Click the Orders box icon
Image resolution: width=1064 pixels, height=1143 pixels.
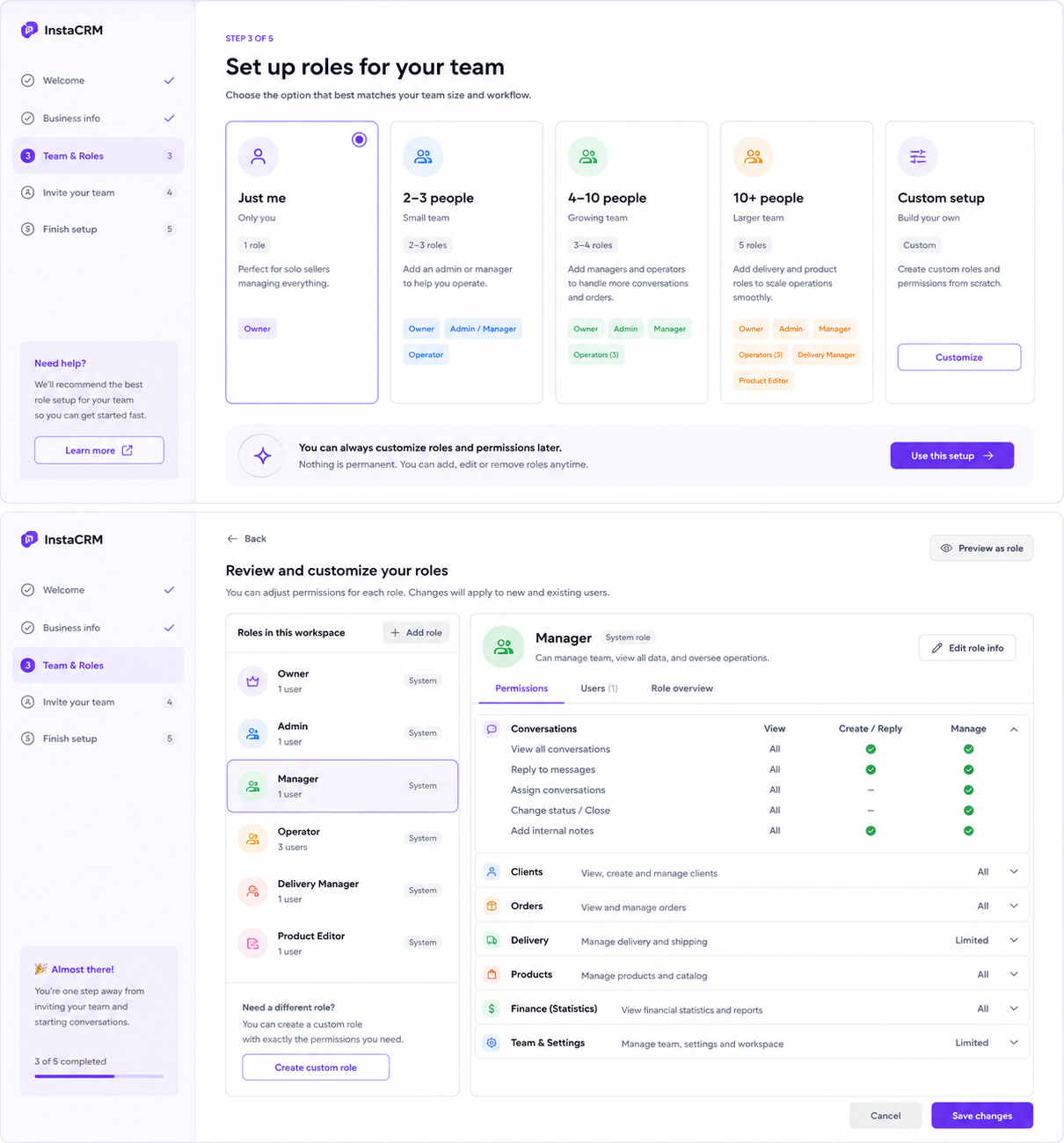tap(492, 906)
